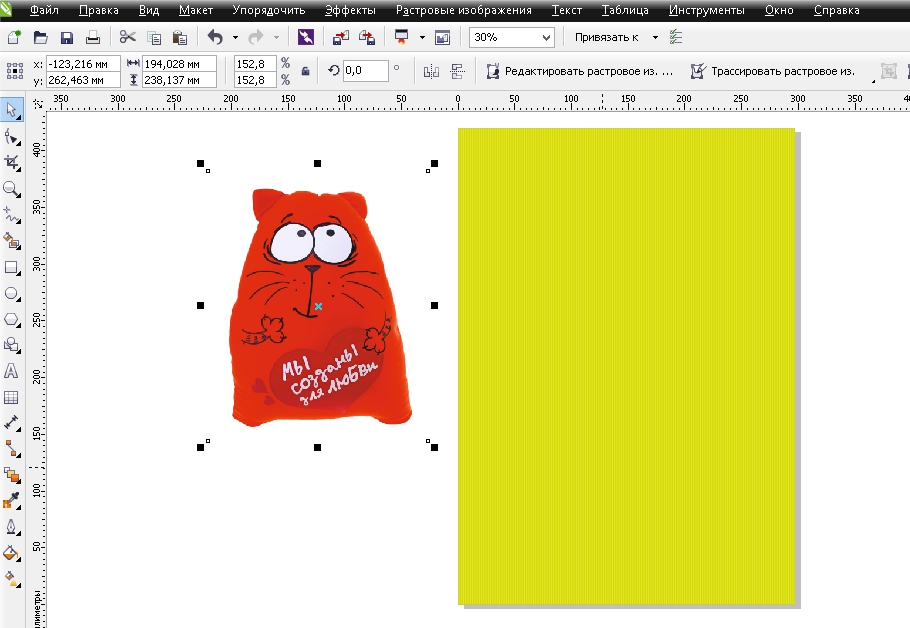The height and width of the screenshot is (628, 910).
Task: Click the Open file folder icon
Action: 41,38
